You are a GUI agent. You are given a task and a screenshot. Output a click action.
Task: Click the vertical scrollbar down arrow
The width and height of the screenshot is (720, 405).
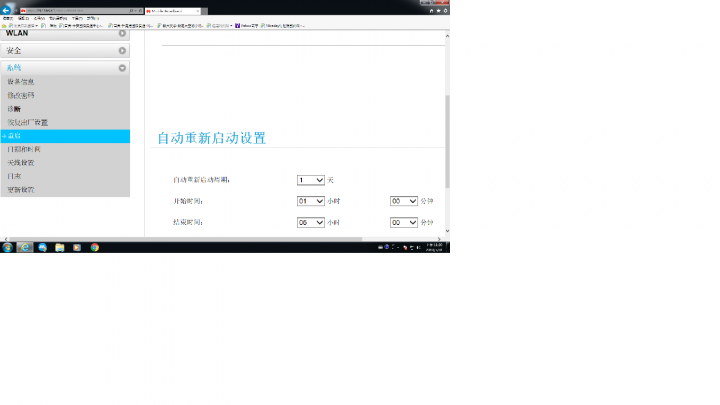(447, 231)
